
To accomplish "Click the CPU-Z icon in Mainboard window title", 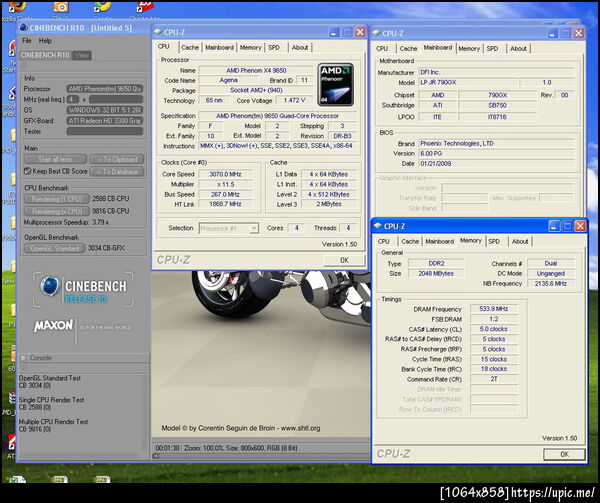I will point(378,34).
